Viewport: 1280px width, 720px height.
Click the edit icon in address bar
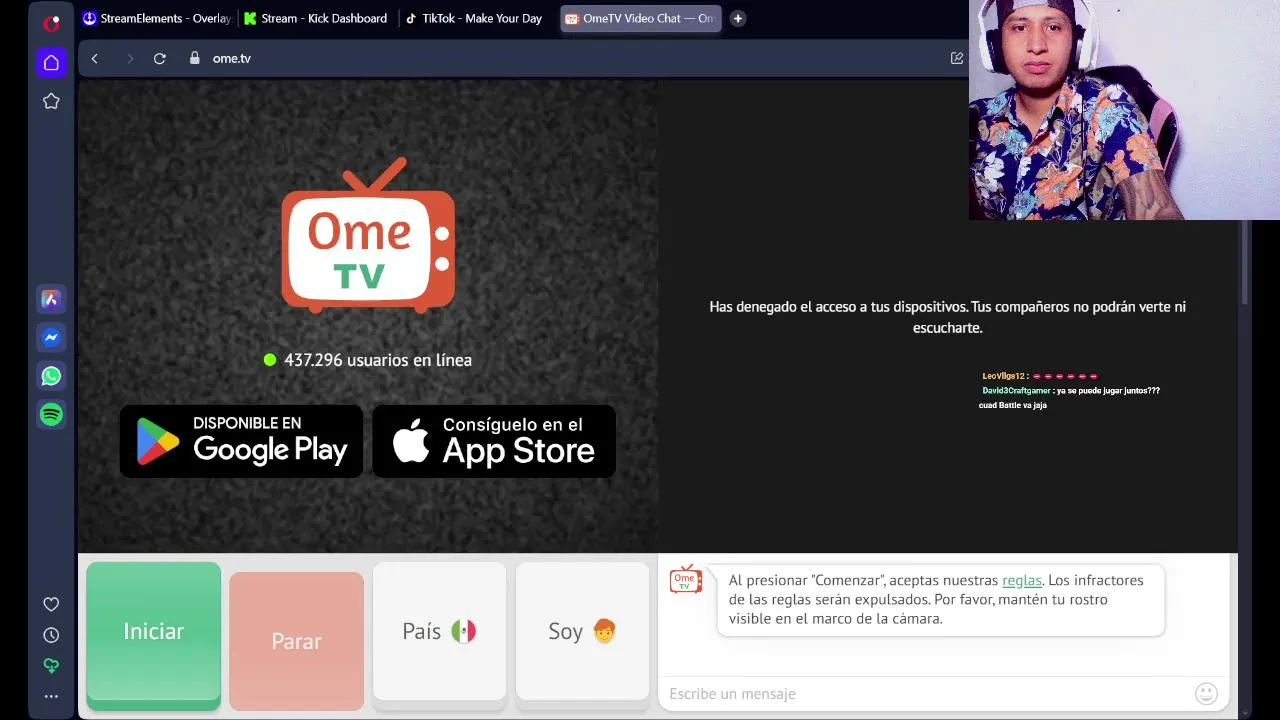957,58
